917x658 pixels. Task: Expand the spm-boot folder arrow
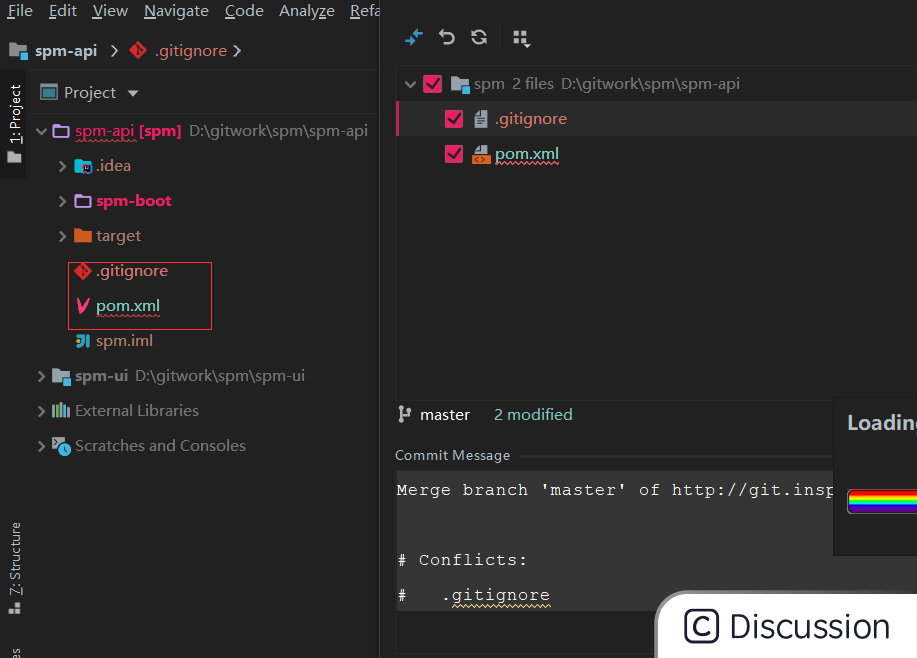63,201
